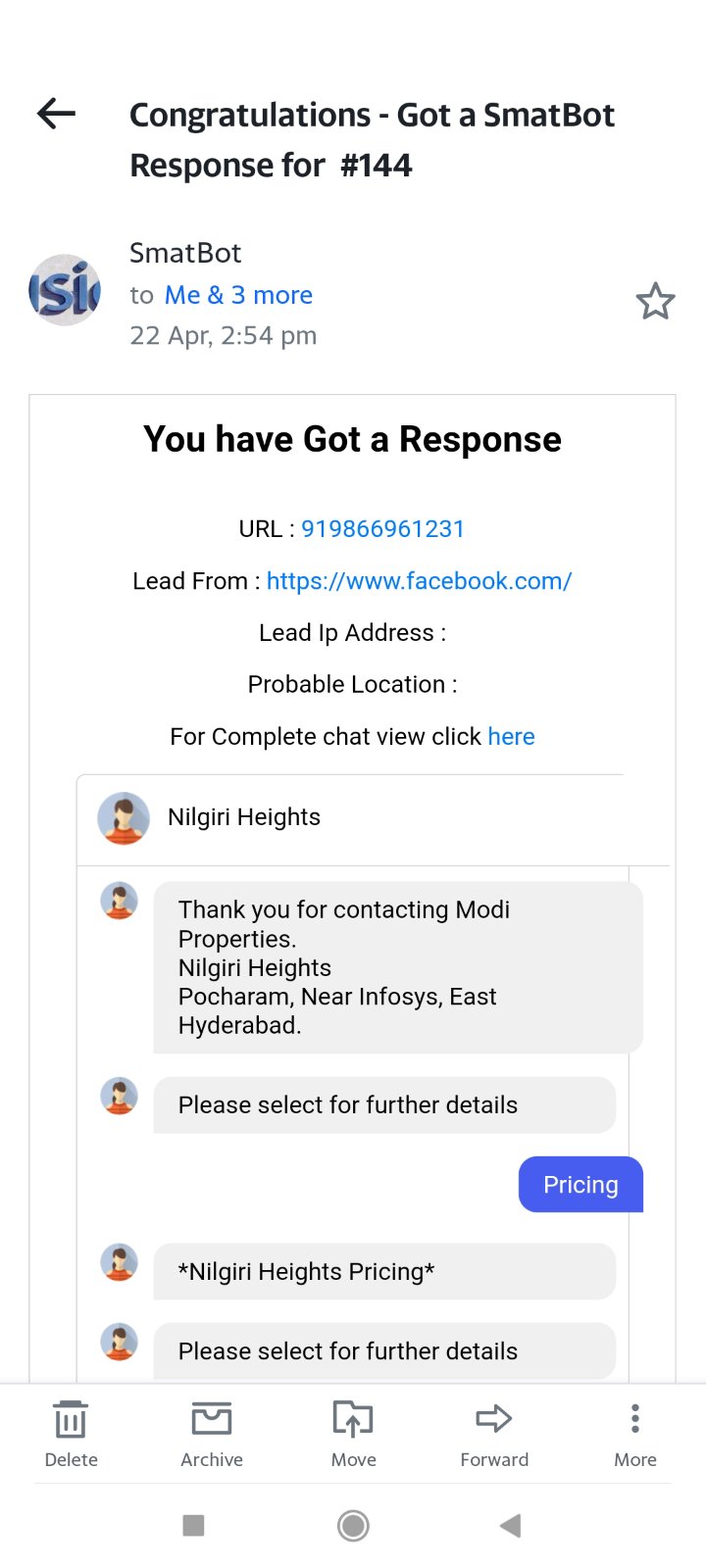Tap the '*Nilgiri Heights Pricing*' message
This screenshot has height=1568, width=706.
point(384,1272)
